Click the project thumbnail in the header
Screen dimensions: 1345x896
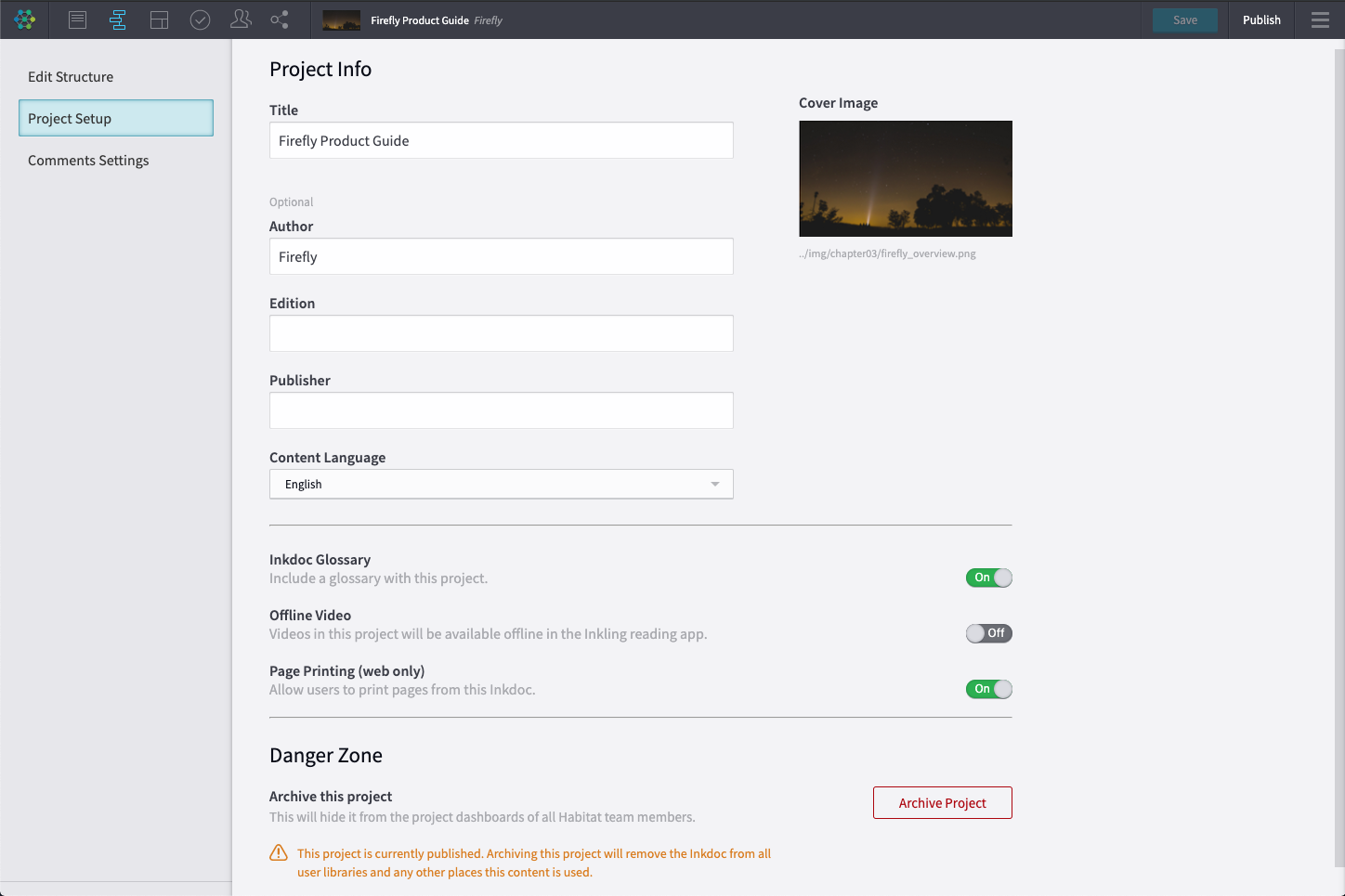pyautogui.click(x=341, y=19)
